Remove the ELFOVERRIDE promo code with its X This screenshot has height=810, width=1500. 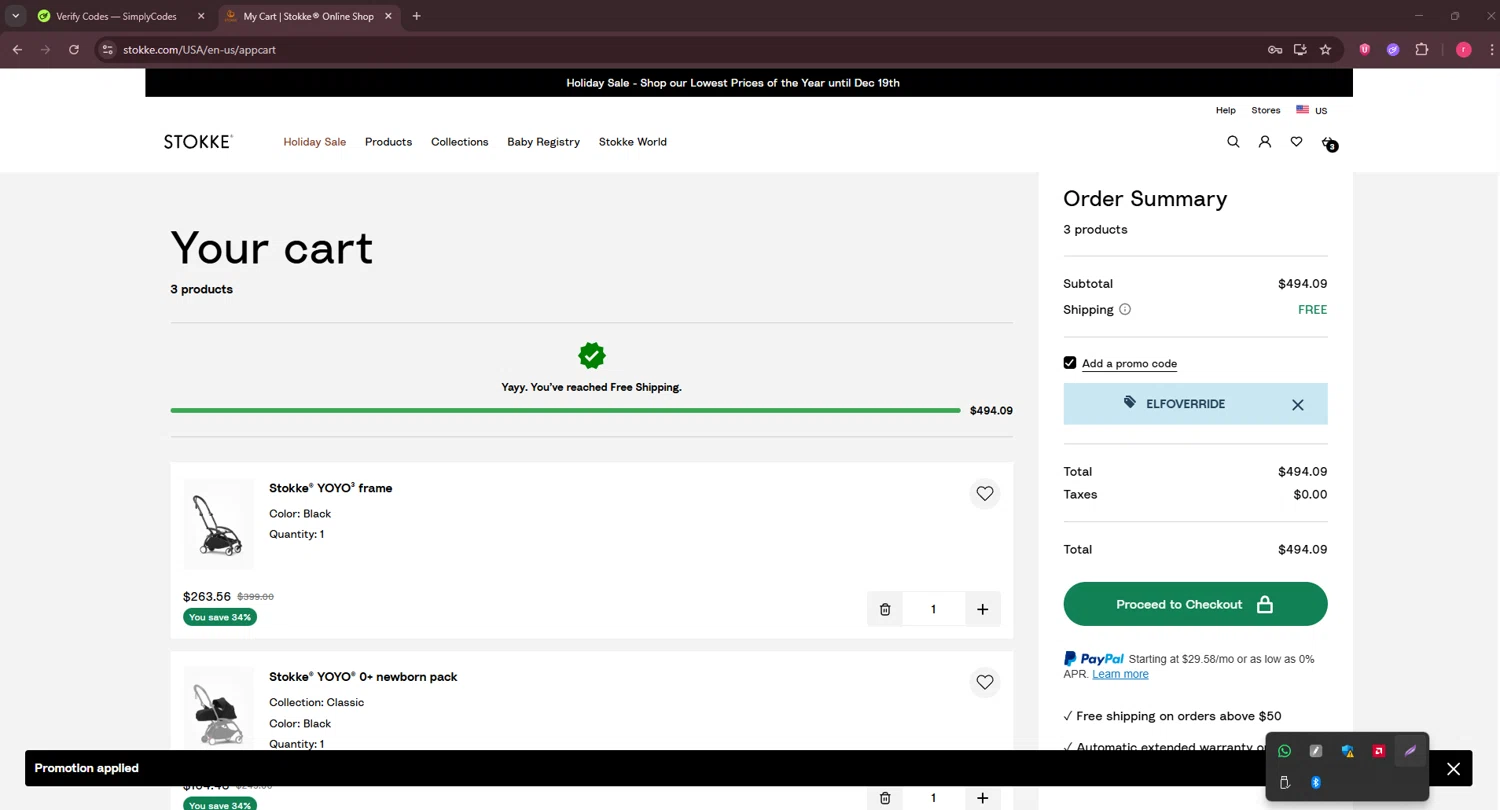[x=1298, y=405]
